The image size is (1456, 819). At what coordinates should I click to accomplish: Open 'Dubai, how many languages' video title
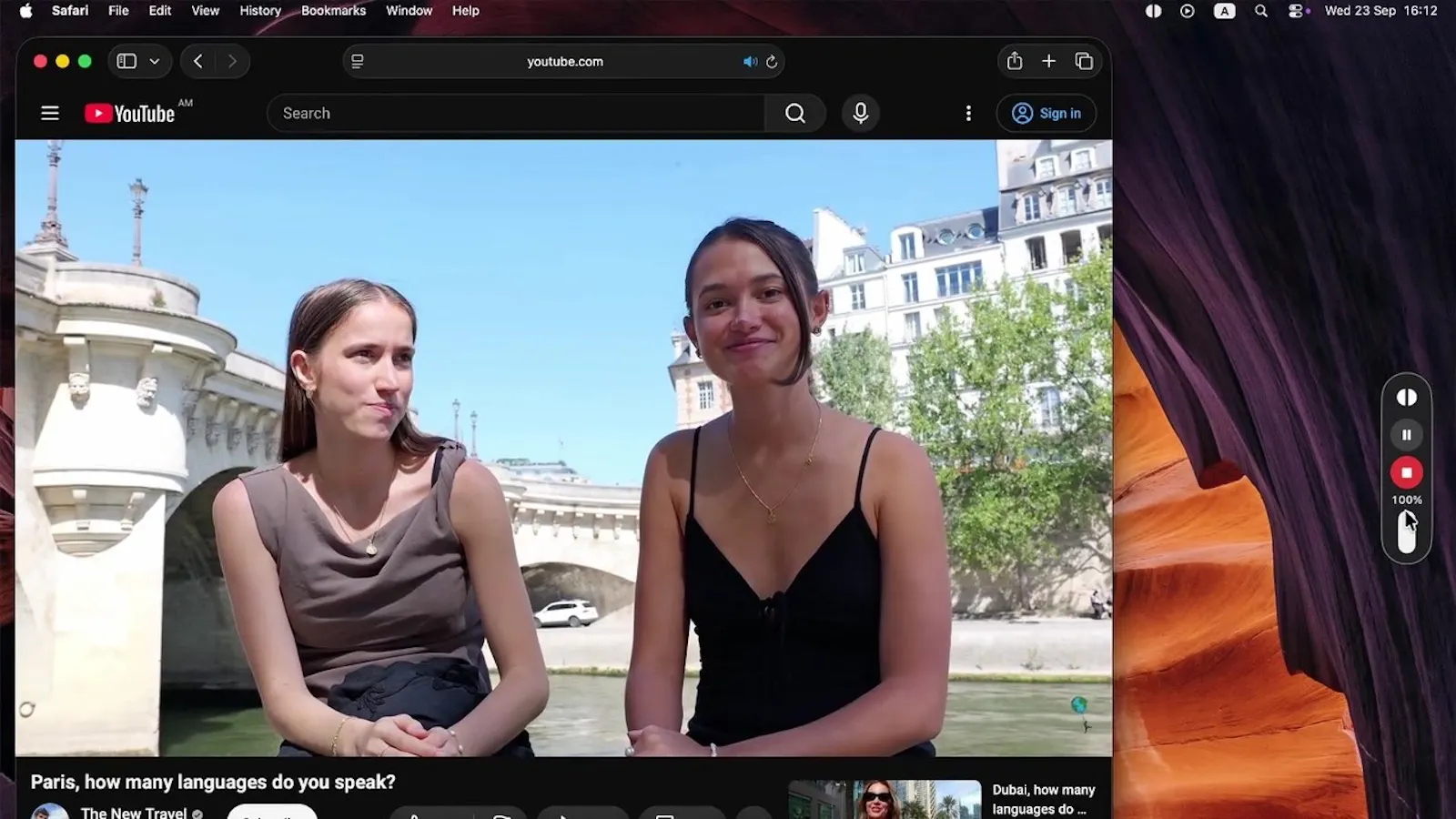[x=1043, y=800]
